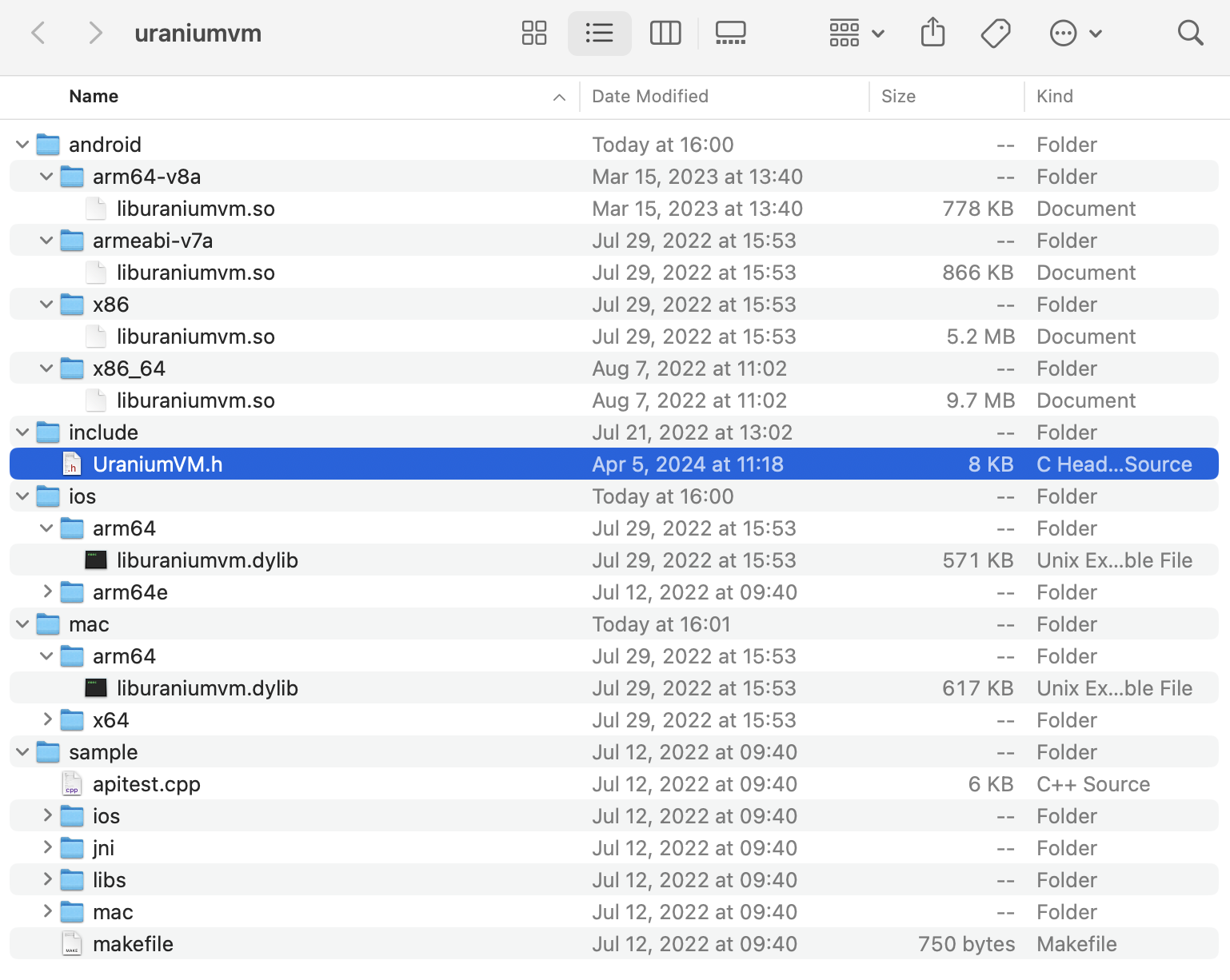Select the sample folder icon
The image size is (1230, 980).
48,752
